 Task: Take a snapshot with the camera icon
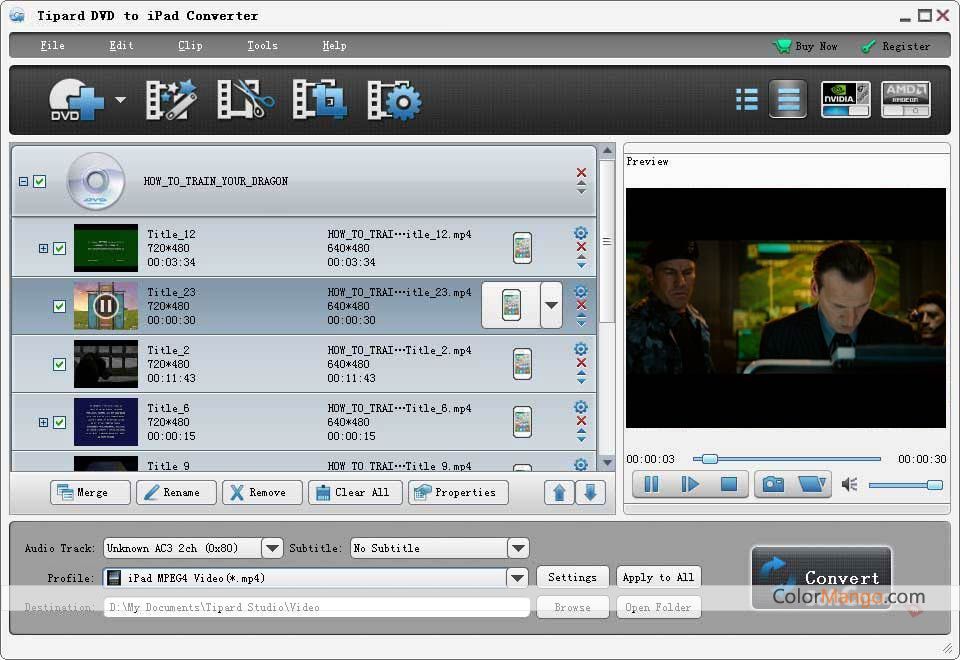tap(773, 484)
